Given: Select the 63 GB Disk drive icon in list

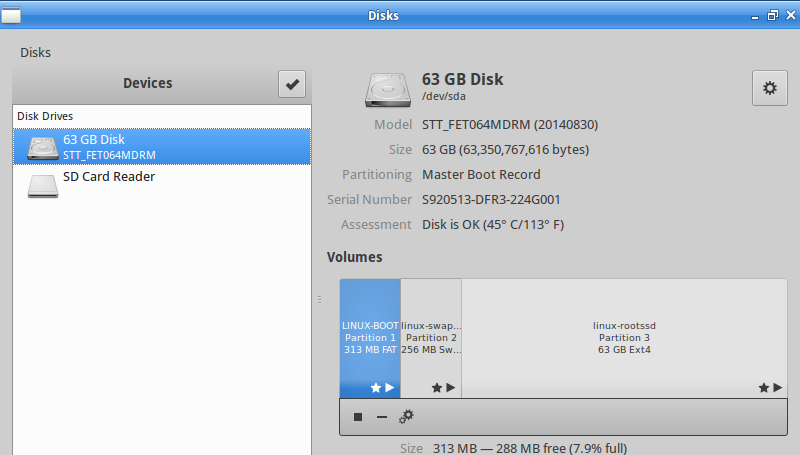Looking at the screenshot, I should pyautogui.click(x=42, y=148).
